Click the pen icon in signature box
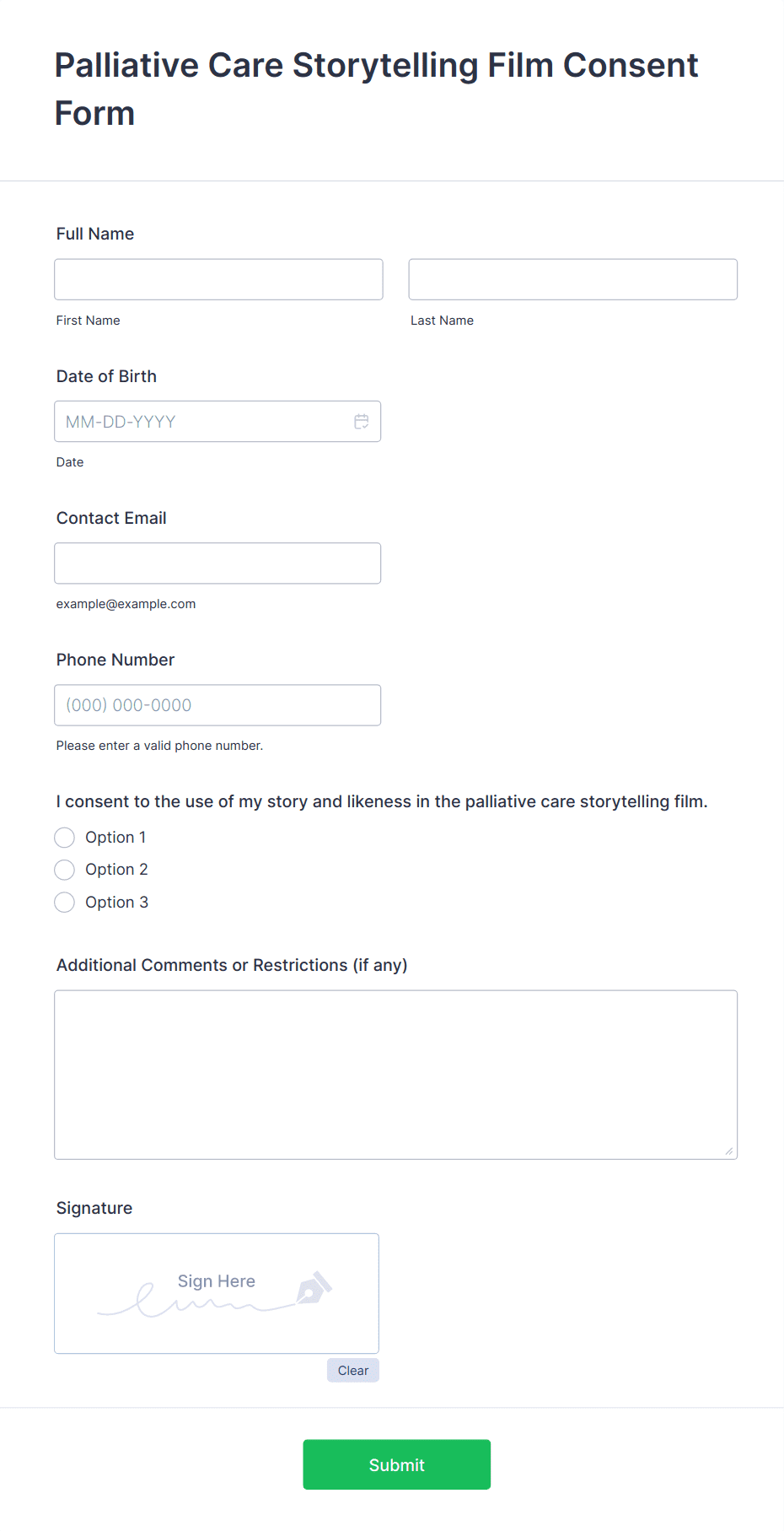The image size is (784, 1531). click(x=314, y=1288)
